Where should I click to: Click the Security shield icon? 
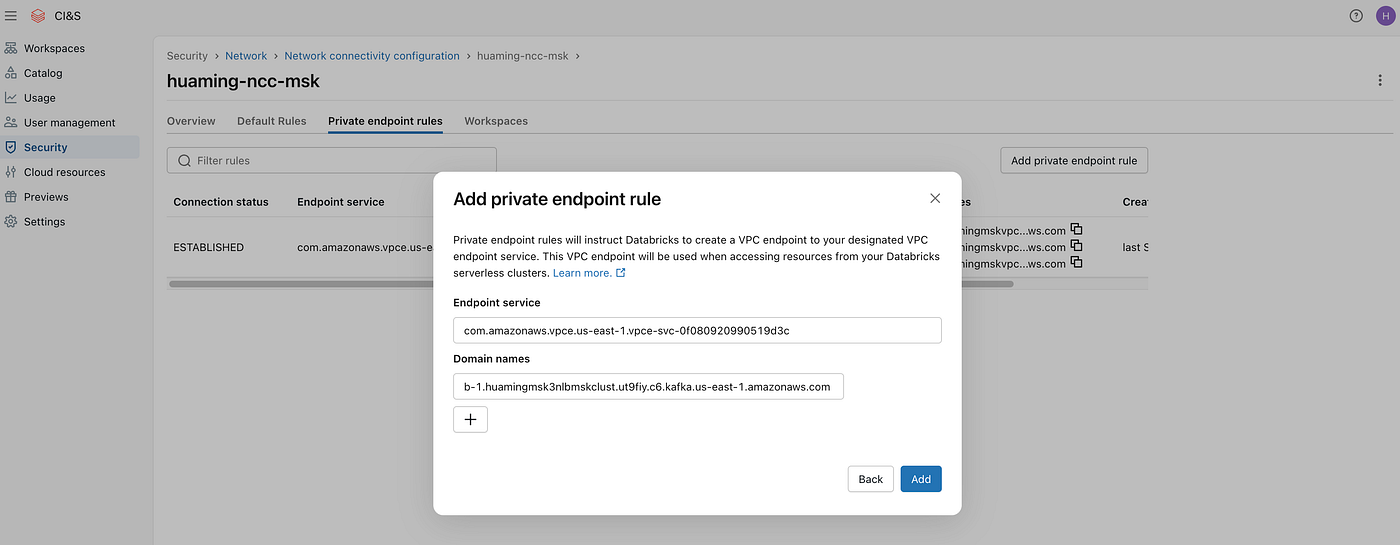(11, 147)
